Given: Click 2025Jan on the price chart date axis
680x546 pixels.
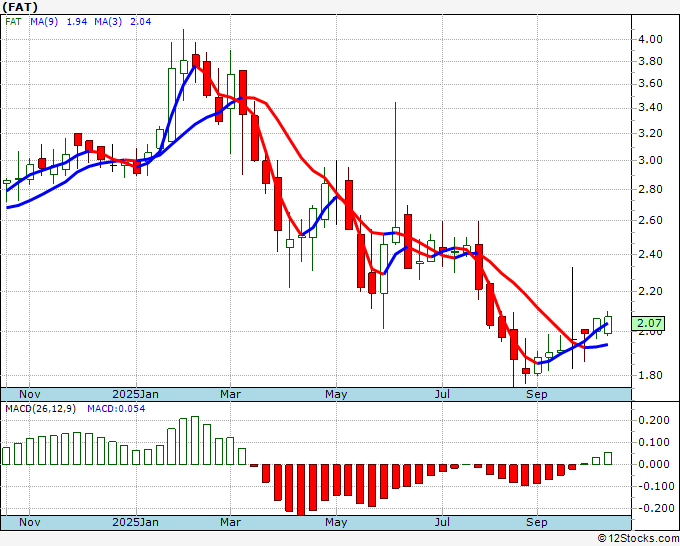Looking at the screenshot, I should (135, 394).
